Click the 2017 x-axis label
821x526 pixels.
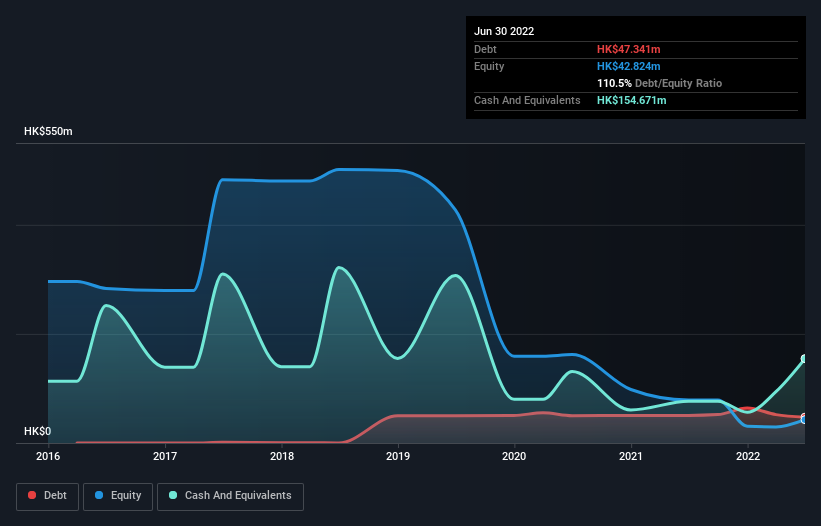[165, 456]
